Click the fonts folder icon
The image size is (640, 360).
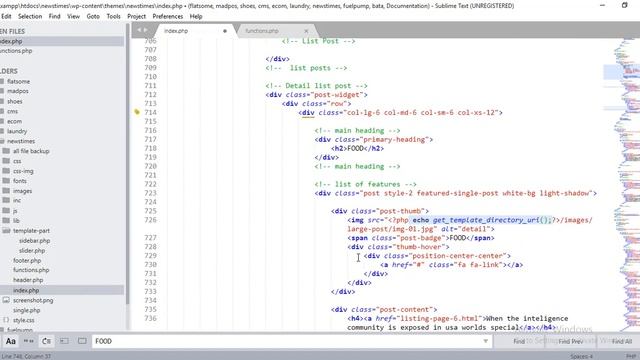click(6, 181)
